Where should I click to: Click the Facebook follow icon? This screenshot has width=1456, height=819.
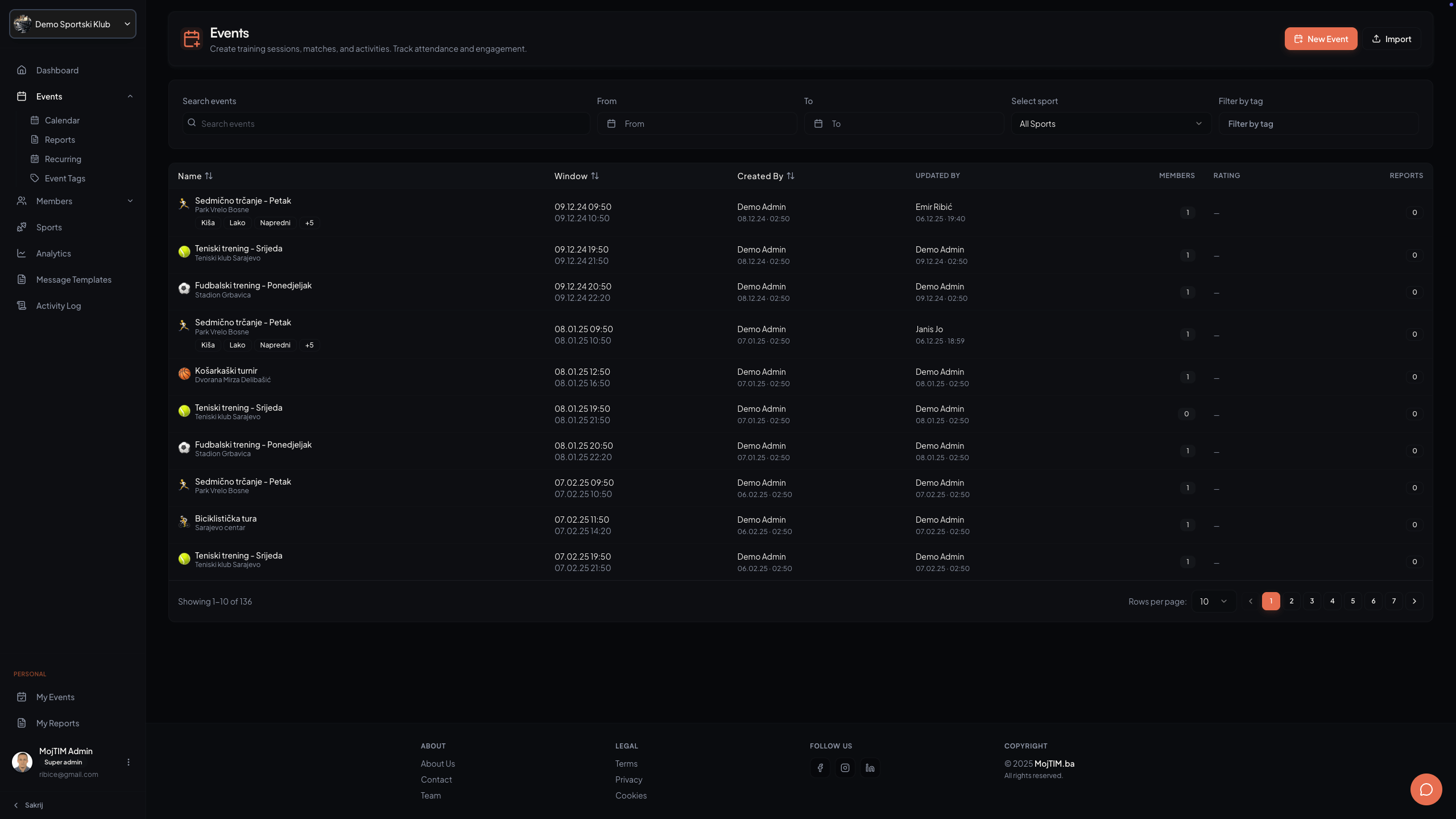tap(820, 768)
